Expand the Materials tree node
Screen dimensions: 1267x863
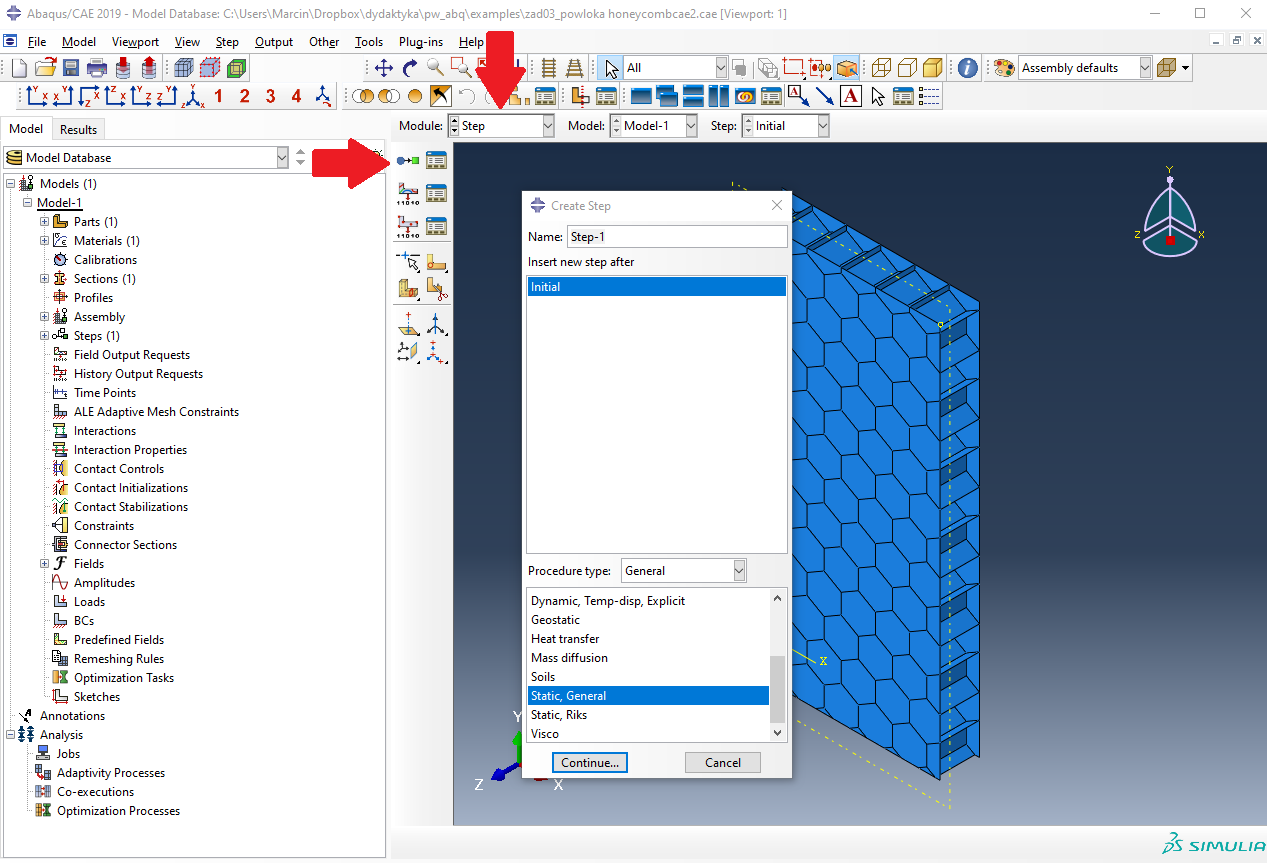[45, 241]
